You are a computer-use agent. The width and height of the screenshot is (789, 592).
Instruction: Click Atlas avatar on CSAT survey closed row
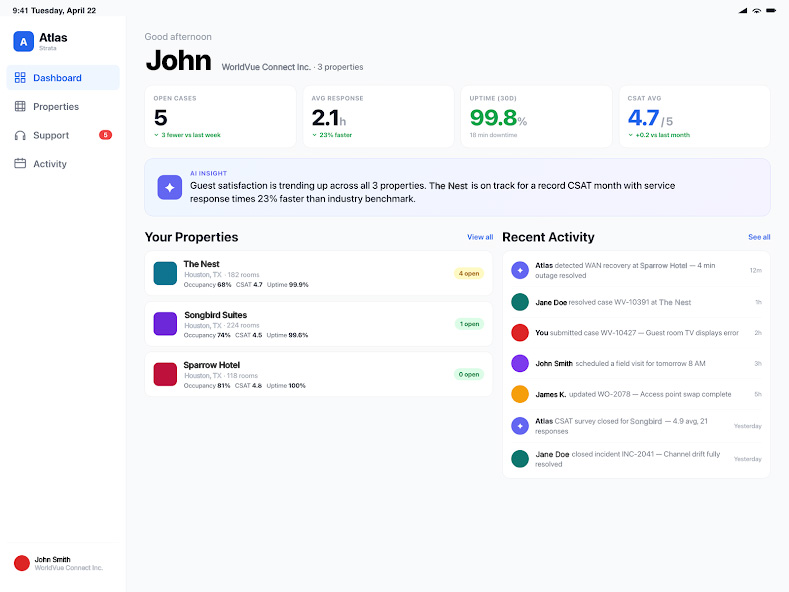point(520,426)
